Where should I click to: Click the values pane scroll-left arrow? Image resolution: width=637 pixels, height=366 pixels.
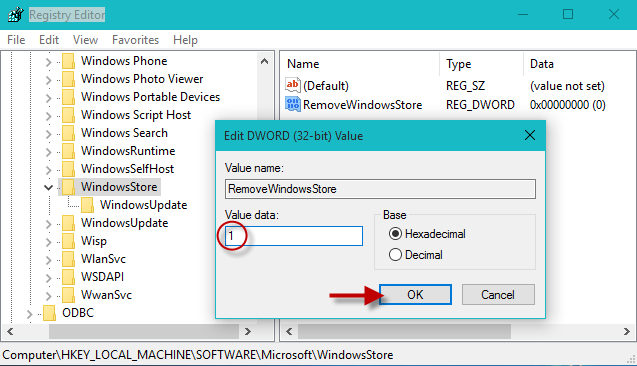coord(289,332)
